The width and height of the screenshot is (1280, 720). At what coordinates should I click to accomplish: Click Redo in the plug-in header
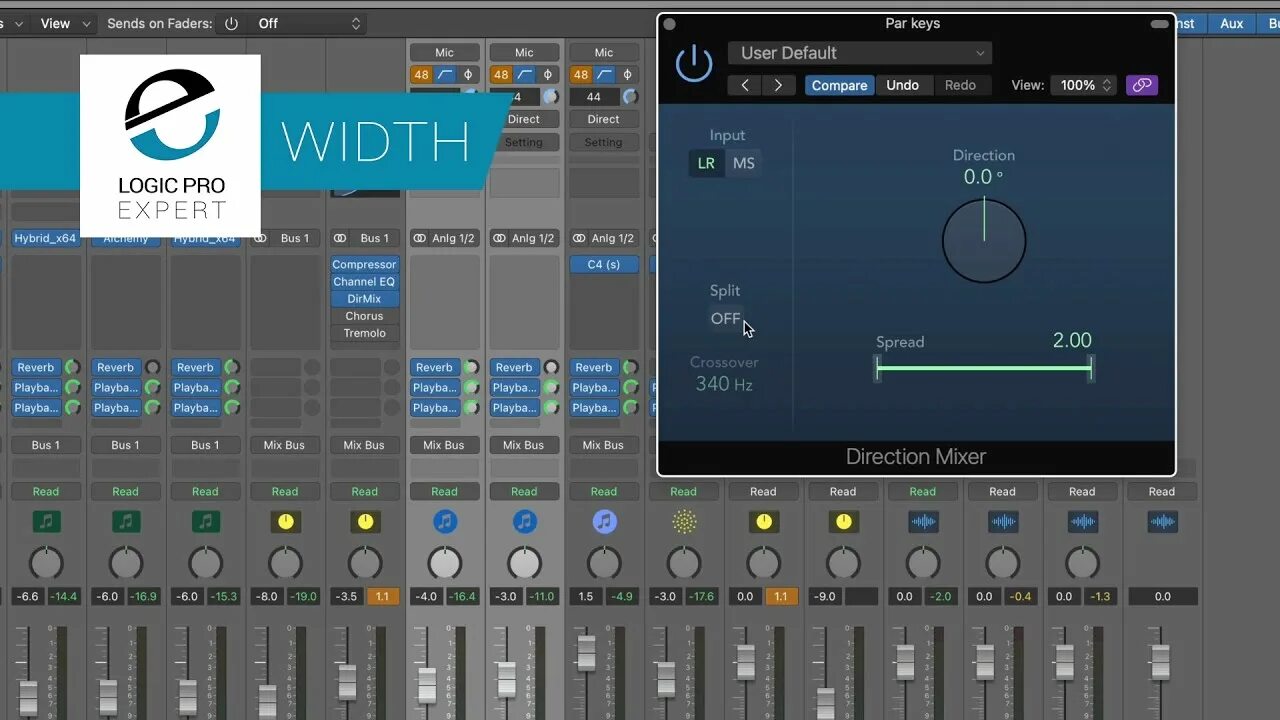tap(960, 85)
